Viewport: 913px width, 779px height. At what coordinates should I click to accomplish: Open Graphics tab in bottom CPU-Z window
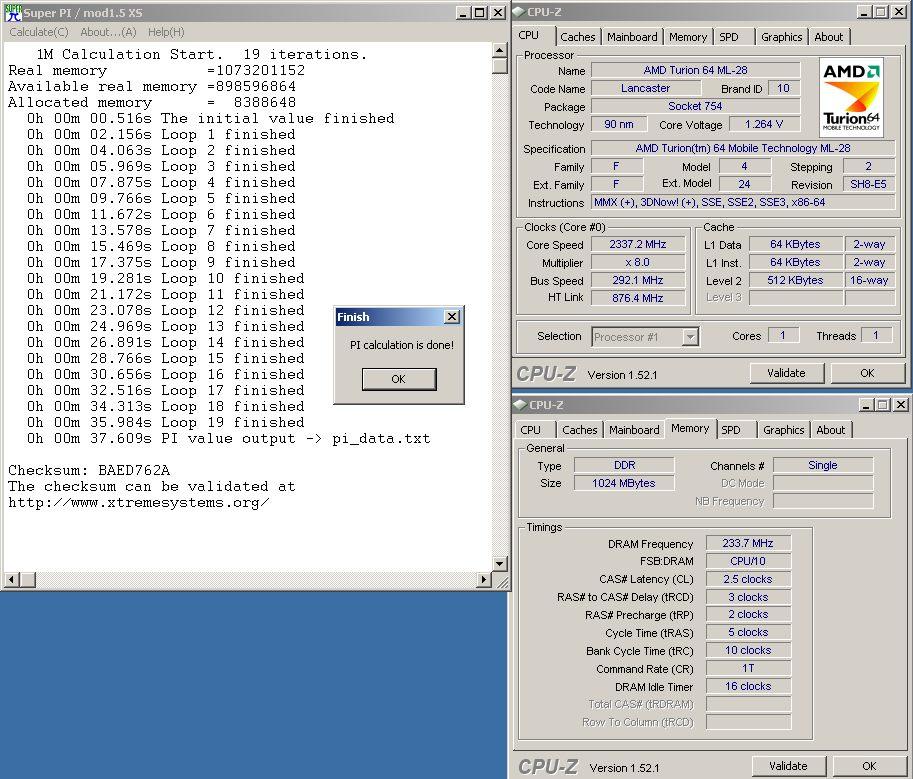pos(784,430)
